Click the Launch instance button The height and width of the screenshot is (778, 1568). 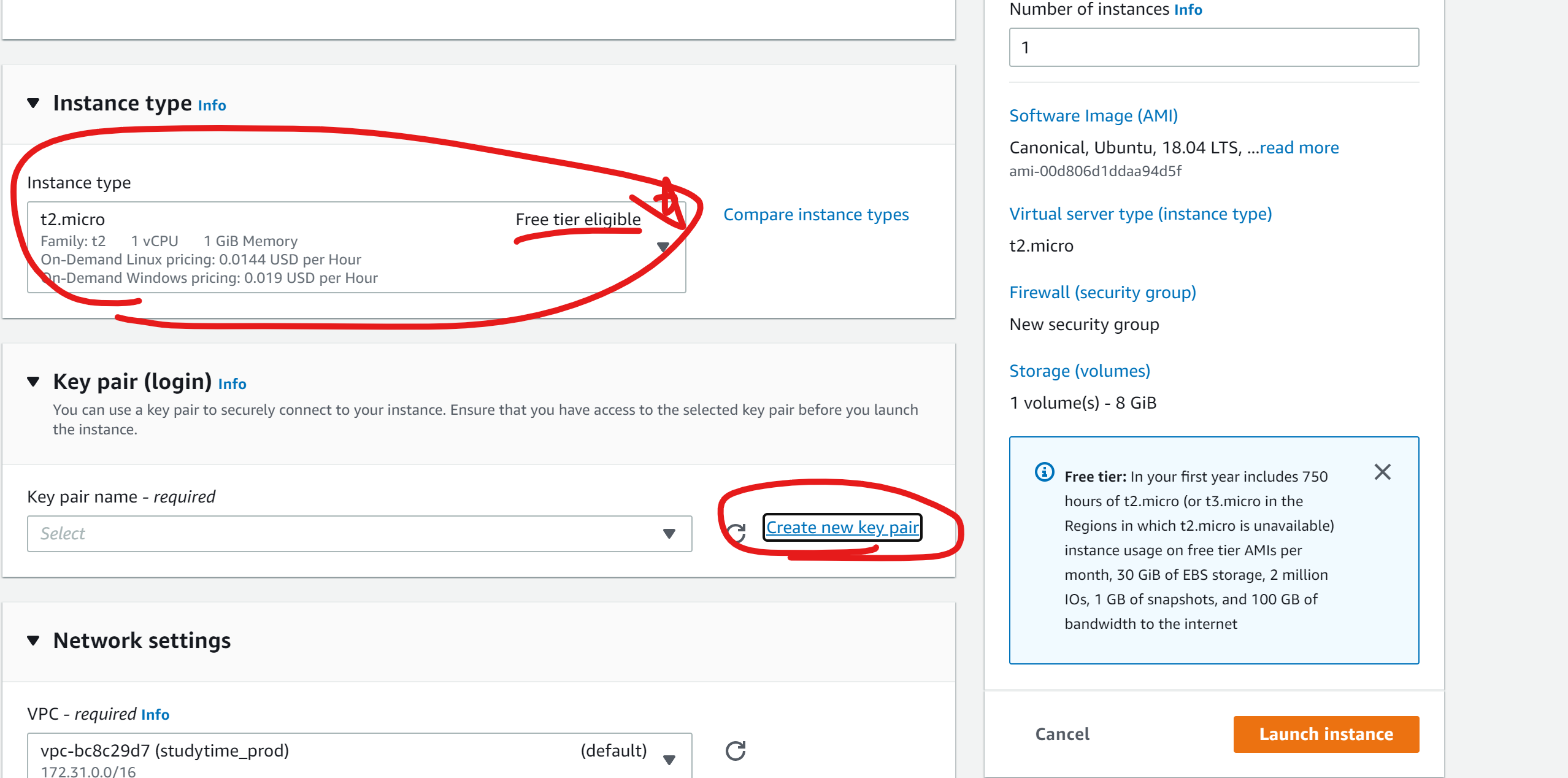[1326, 734]
